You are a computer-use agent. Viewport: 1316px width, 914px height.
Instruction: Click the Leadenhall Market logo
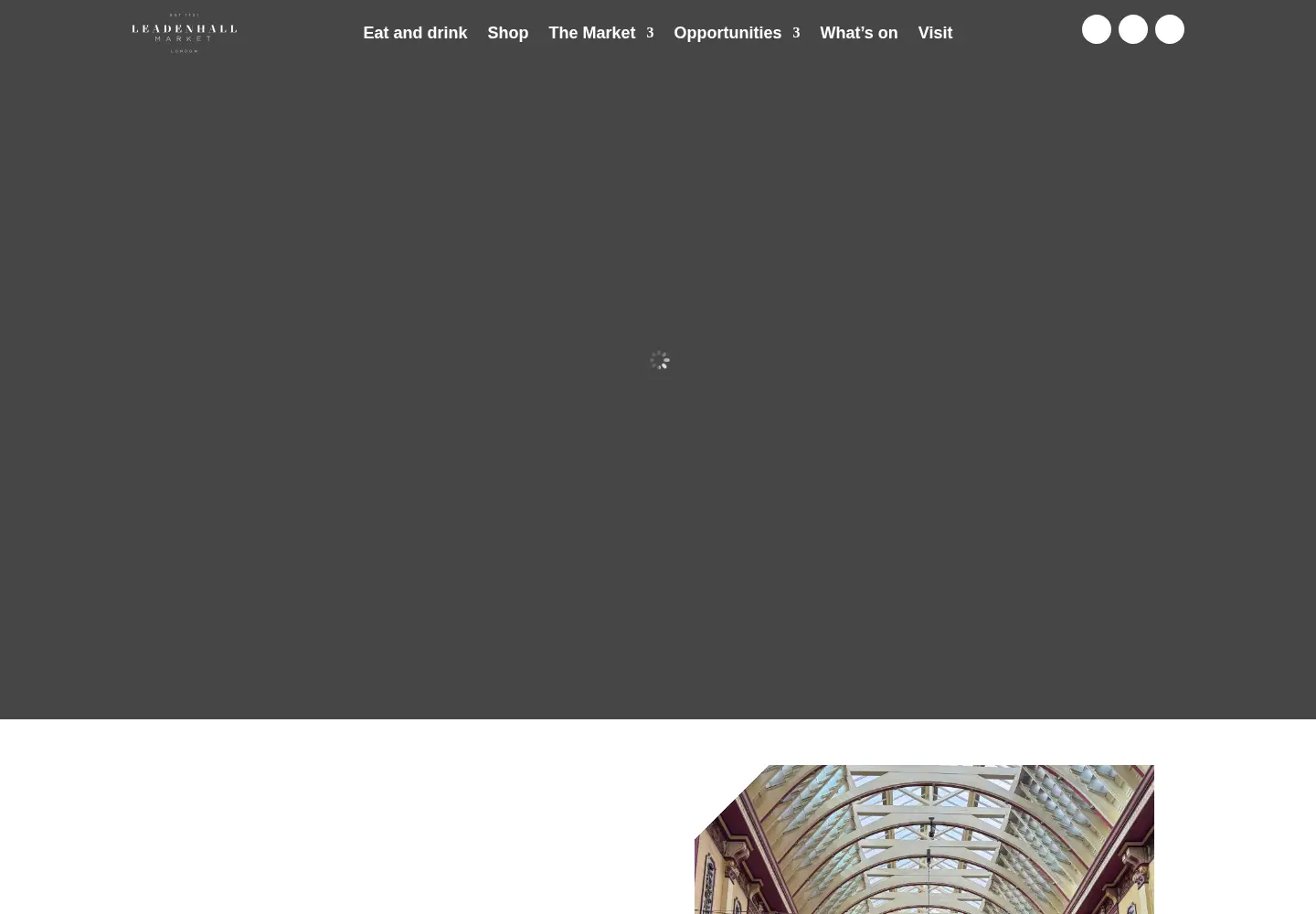point(184,33)
